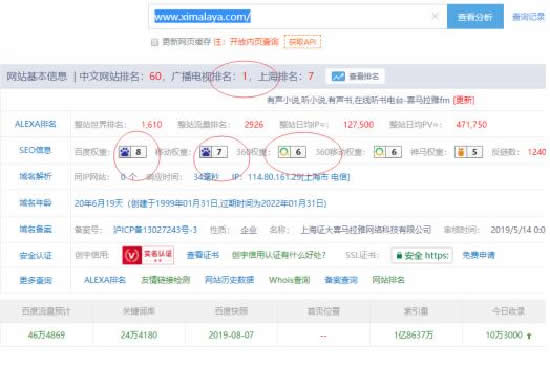The image size is (550, 367).
Task: Click the backlinks count 1240
Action: point(537,152)
